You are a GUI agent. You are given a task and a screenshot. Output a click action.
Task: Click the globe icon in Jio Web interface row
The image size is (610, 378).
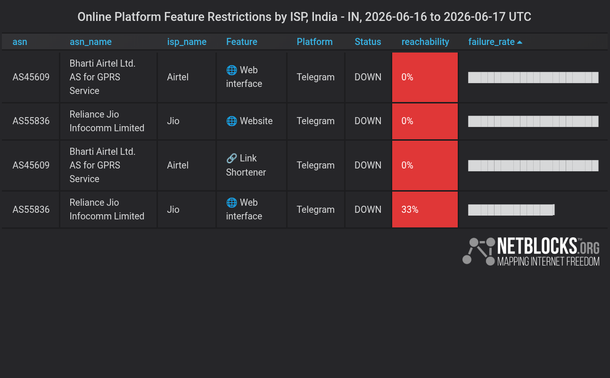231,203
